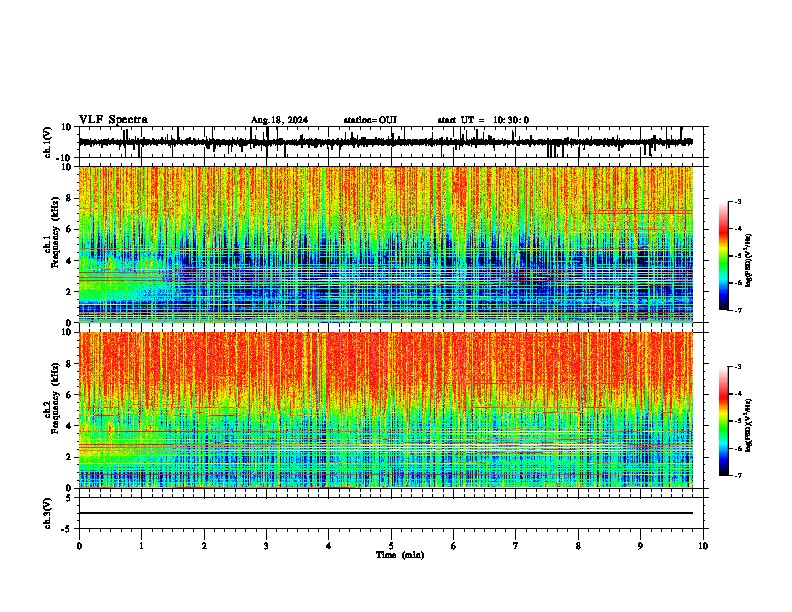Click the 'Time (min)' axis label
The width and height of the screenshot is (792, 612).
[x=400, y=555]
